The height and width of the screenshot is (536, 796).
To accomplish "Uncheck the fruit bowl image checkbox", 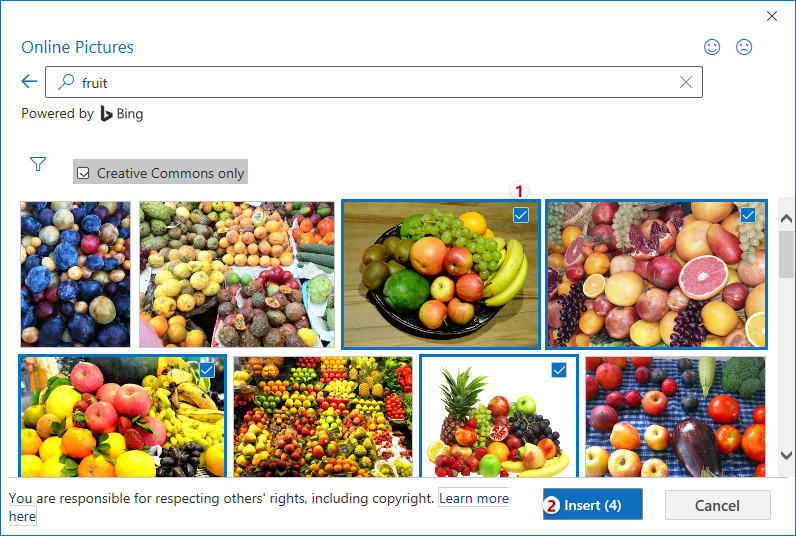I will click(521, 215).
